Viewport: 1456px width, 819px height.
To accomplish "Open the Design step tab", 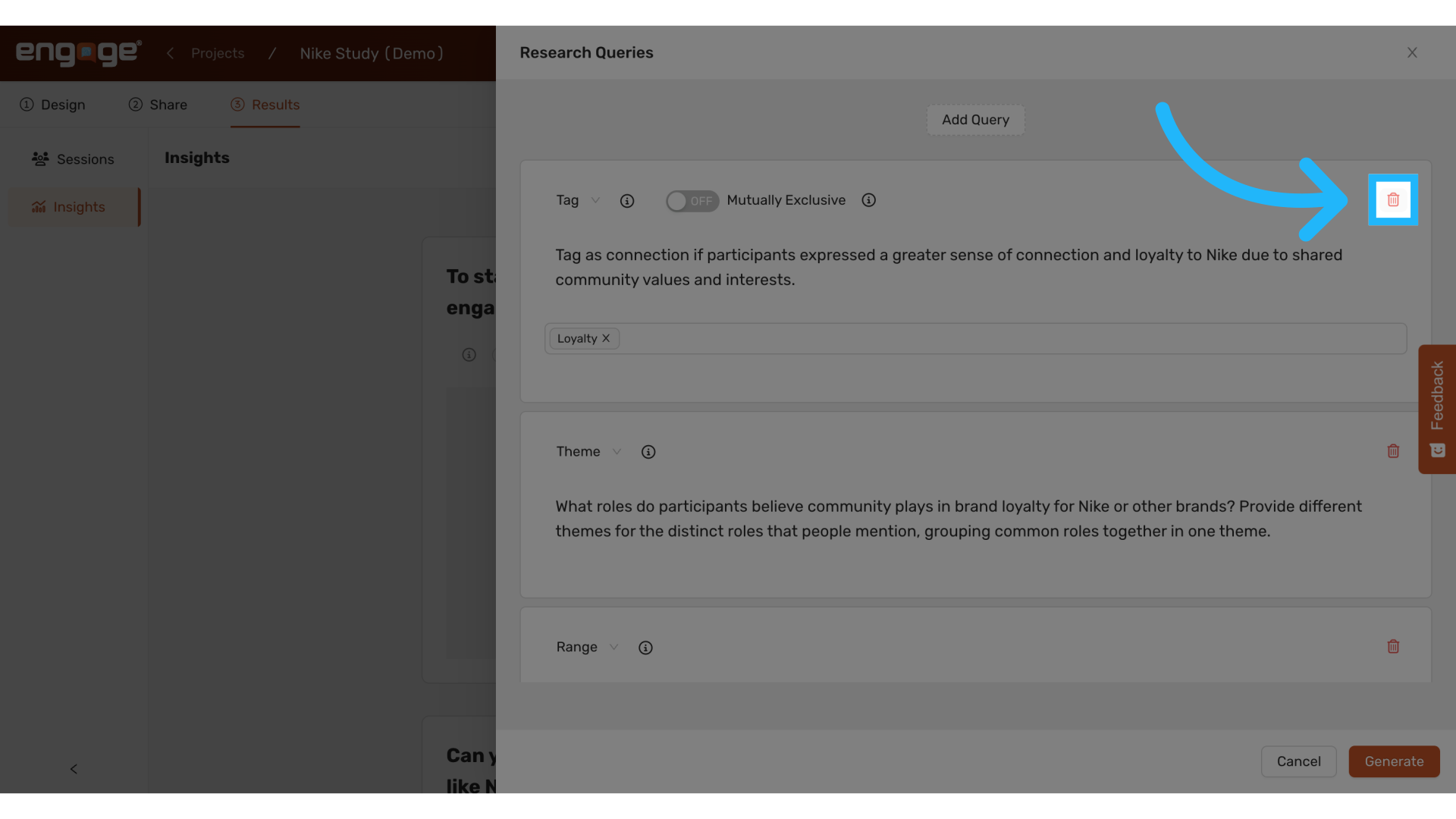I will [52, 105].
